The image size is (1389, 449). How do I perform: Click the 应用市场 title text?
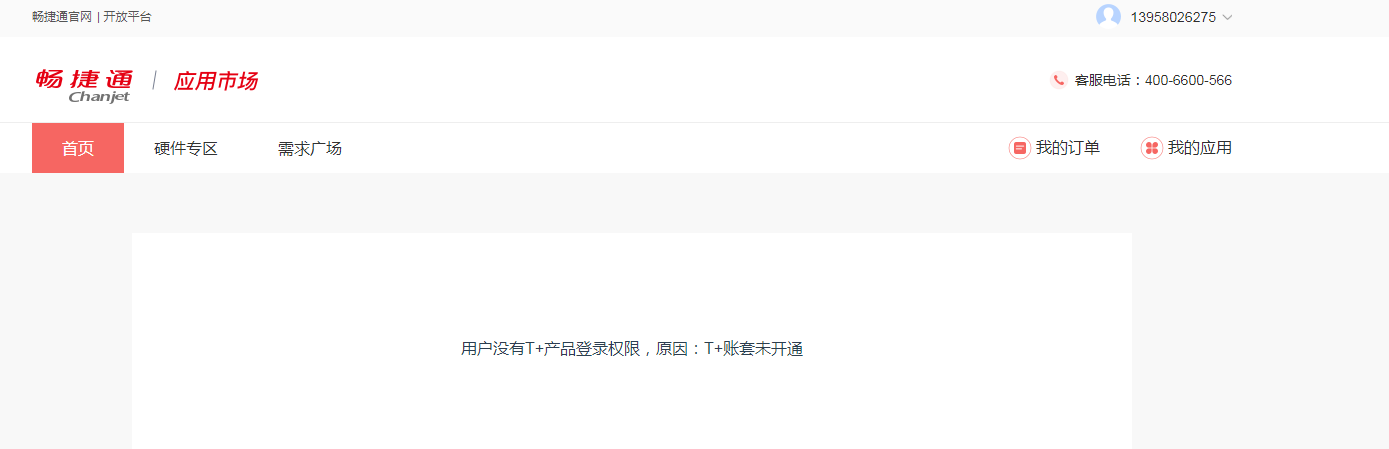pos(216,81)
